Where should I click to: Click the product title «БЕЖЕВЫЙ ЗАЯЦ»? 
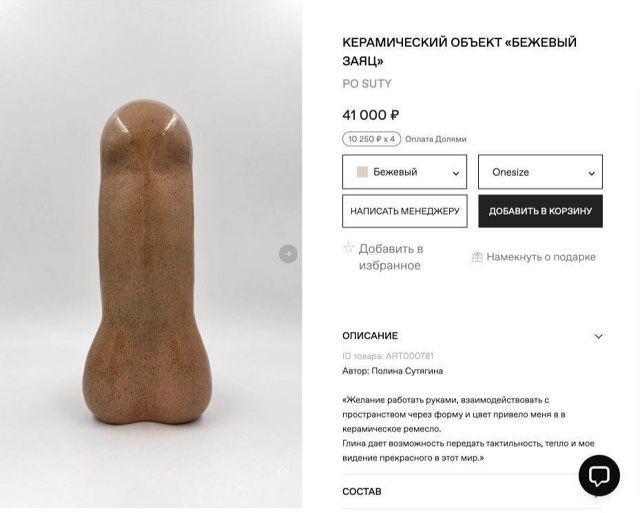459,52
